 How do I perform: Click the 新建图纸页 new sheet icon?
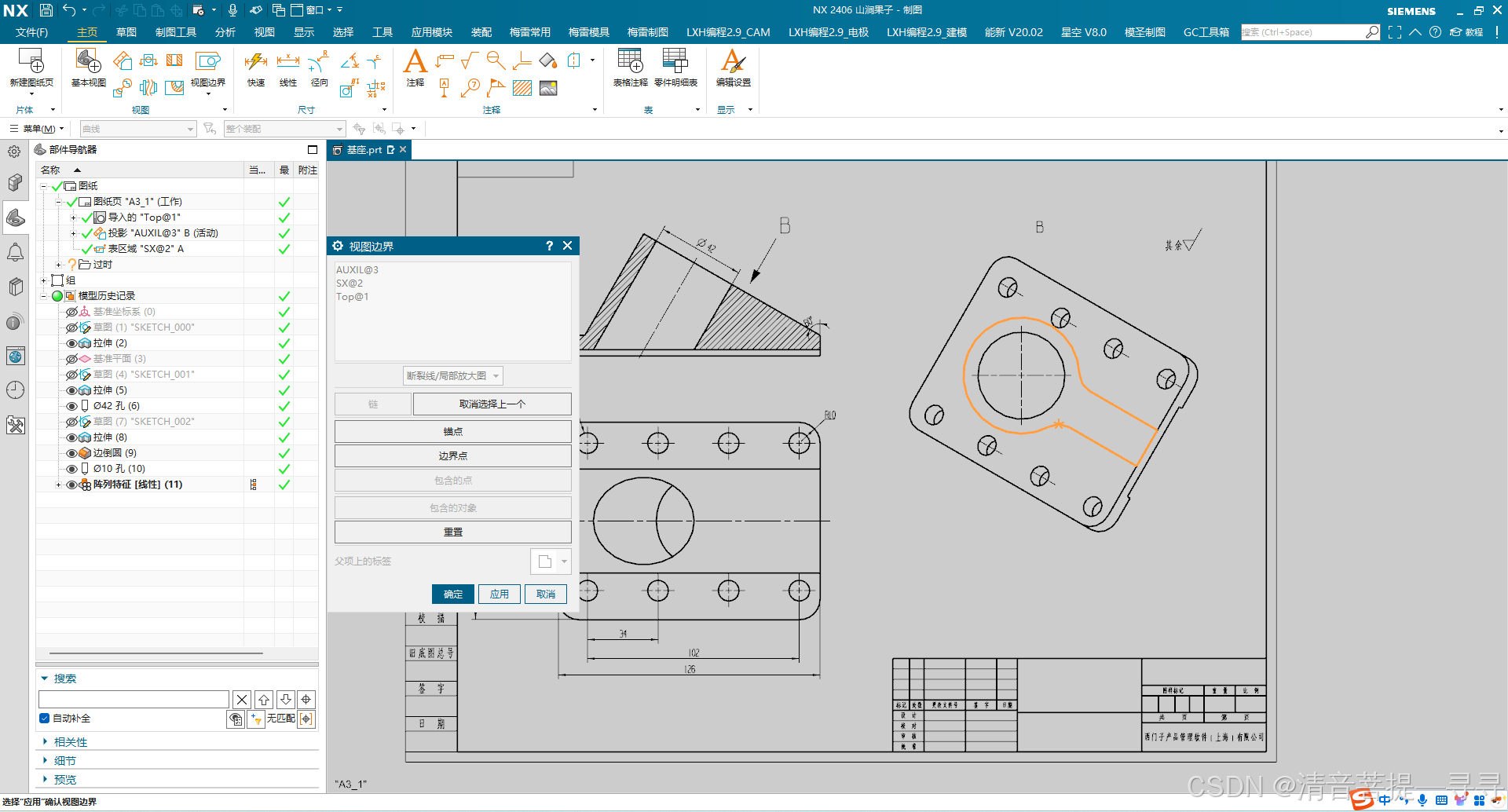(x=31, y=61)
